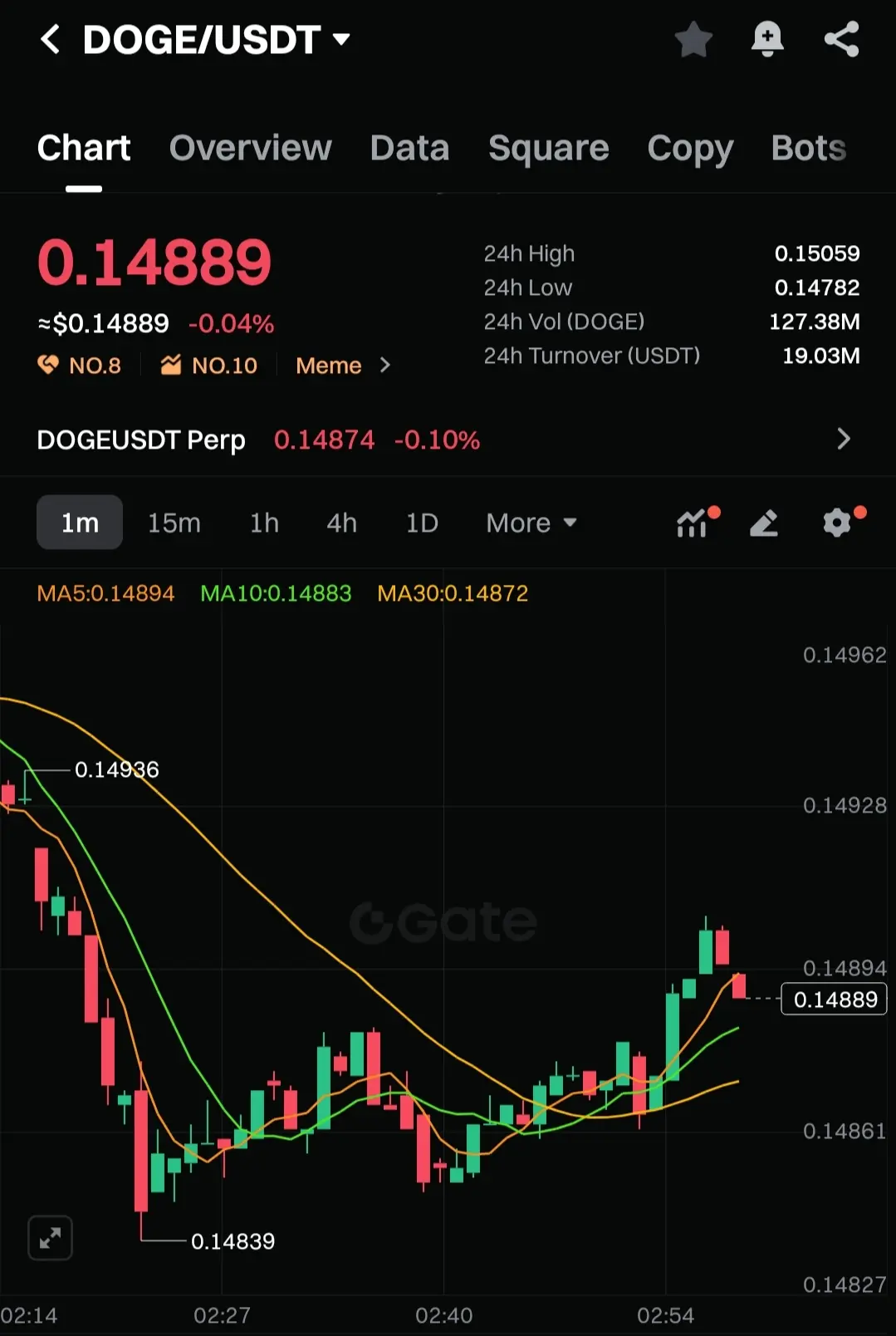Open price alert bell icon
The height and width of the screenshot is (1336, 896).
[x=767, y=39]
